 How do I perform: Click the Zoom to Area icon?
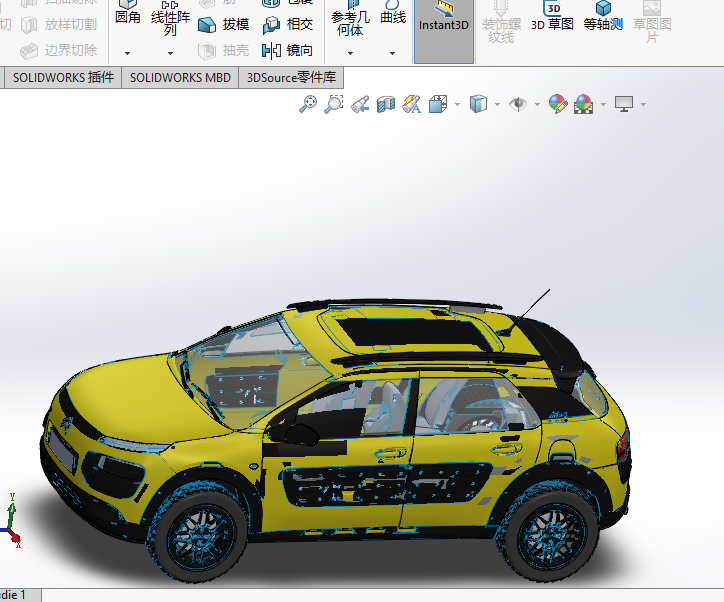coord(333,104)
